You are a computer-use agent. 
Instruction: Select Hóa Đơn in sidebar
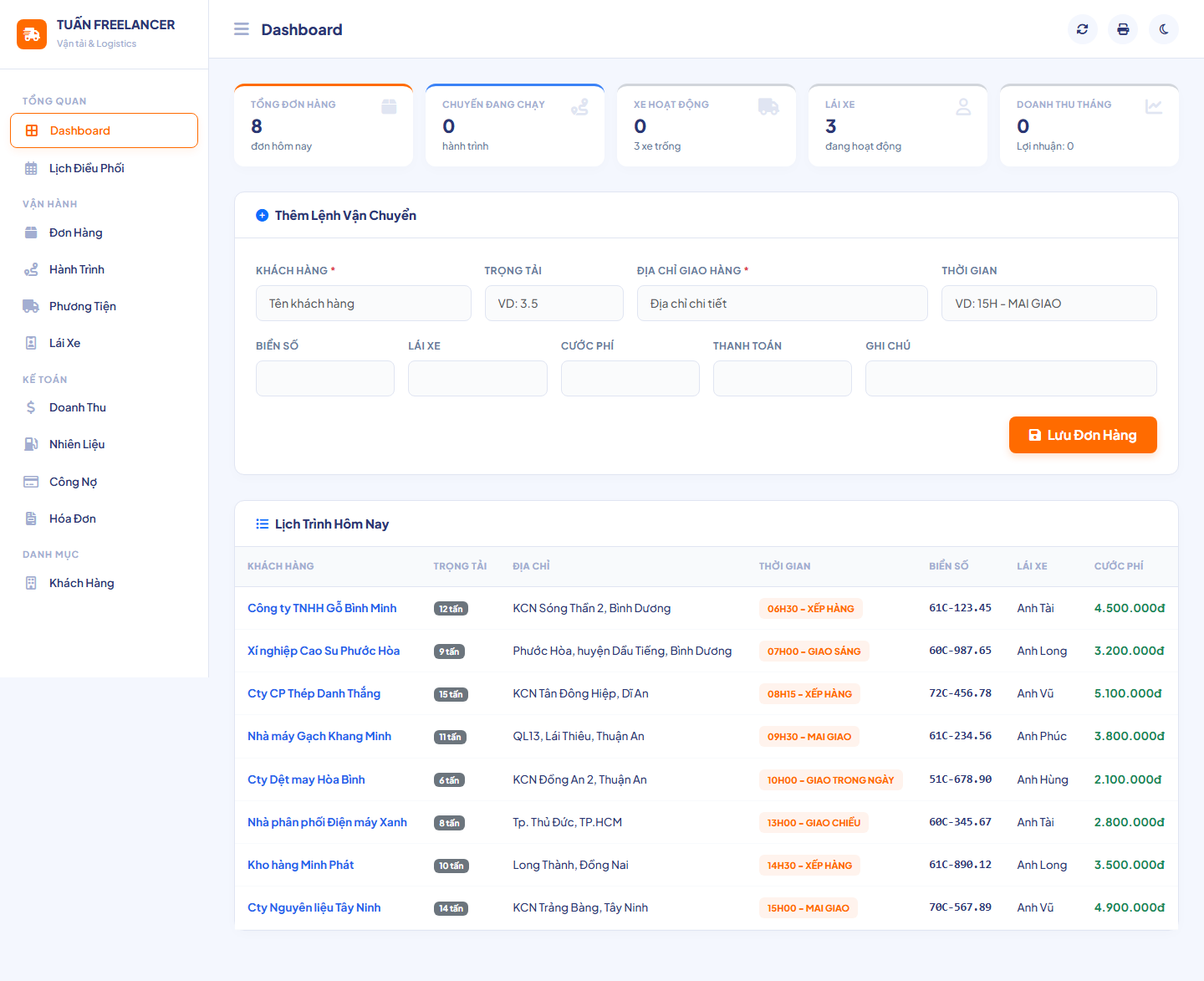point(104,519)
